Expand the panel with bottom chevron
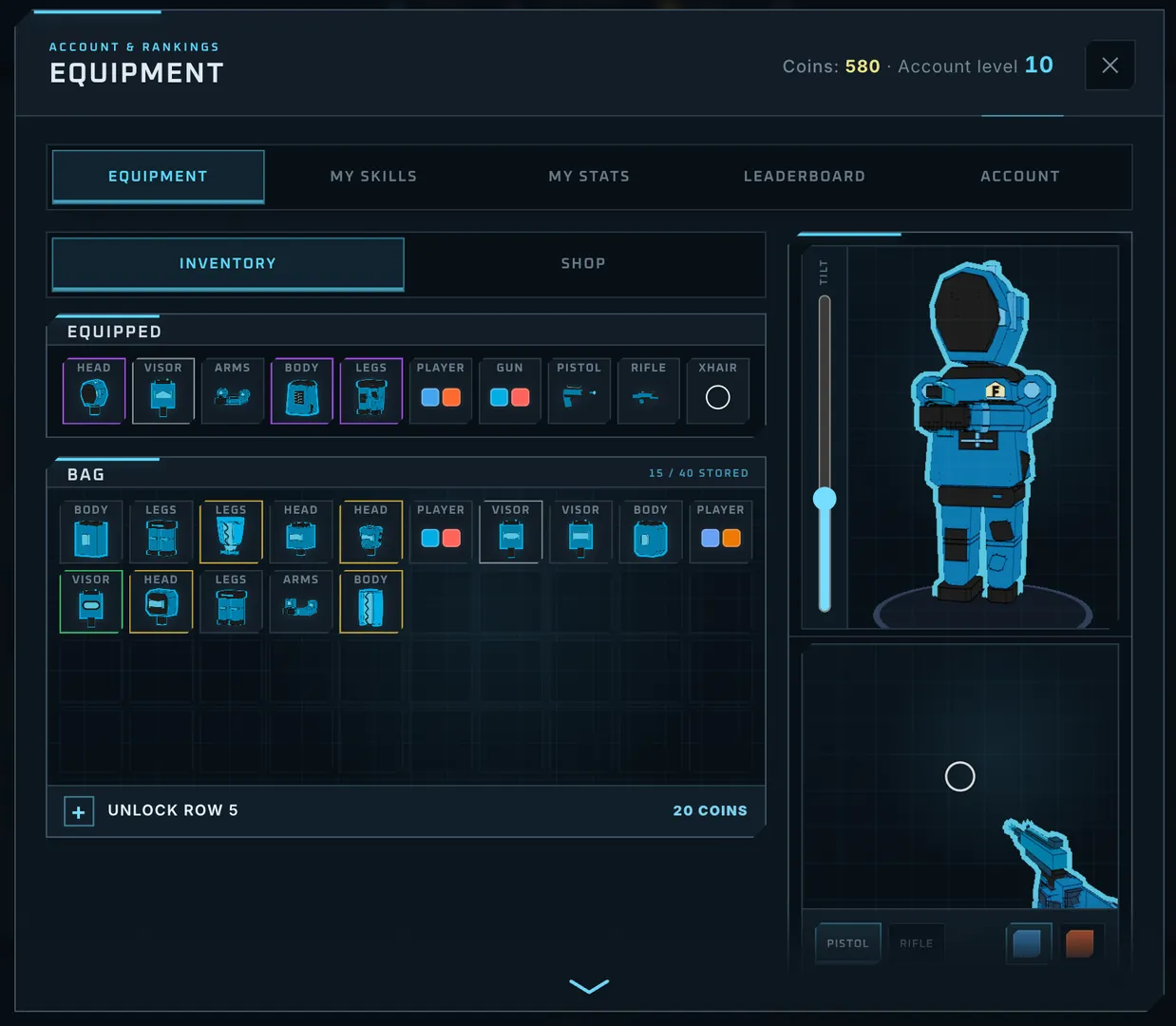 (x=589, y=987)
